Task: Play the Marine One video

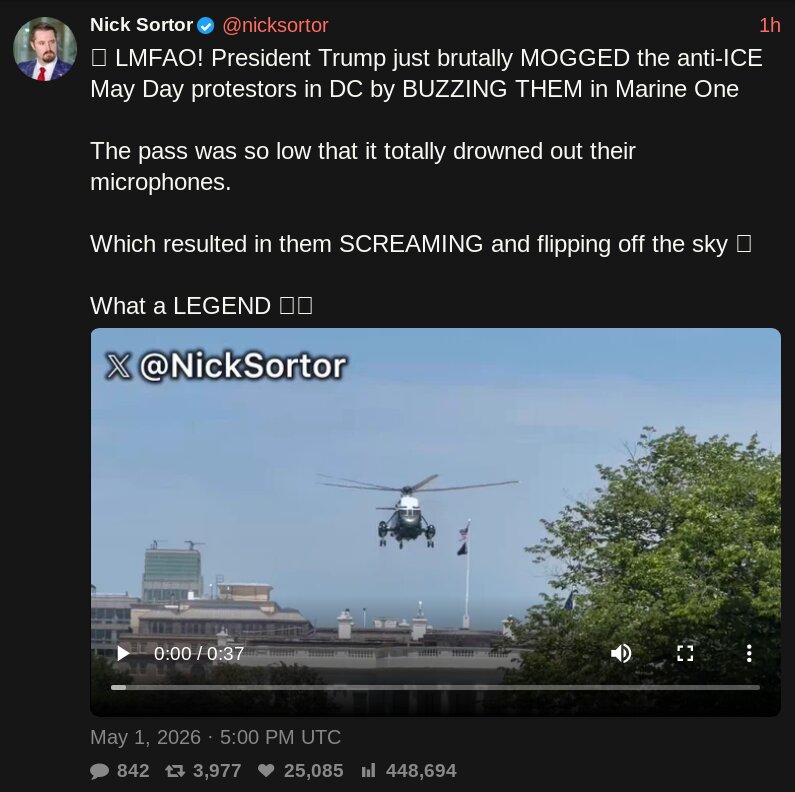Action: (123, 653)
